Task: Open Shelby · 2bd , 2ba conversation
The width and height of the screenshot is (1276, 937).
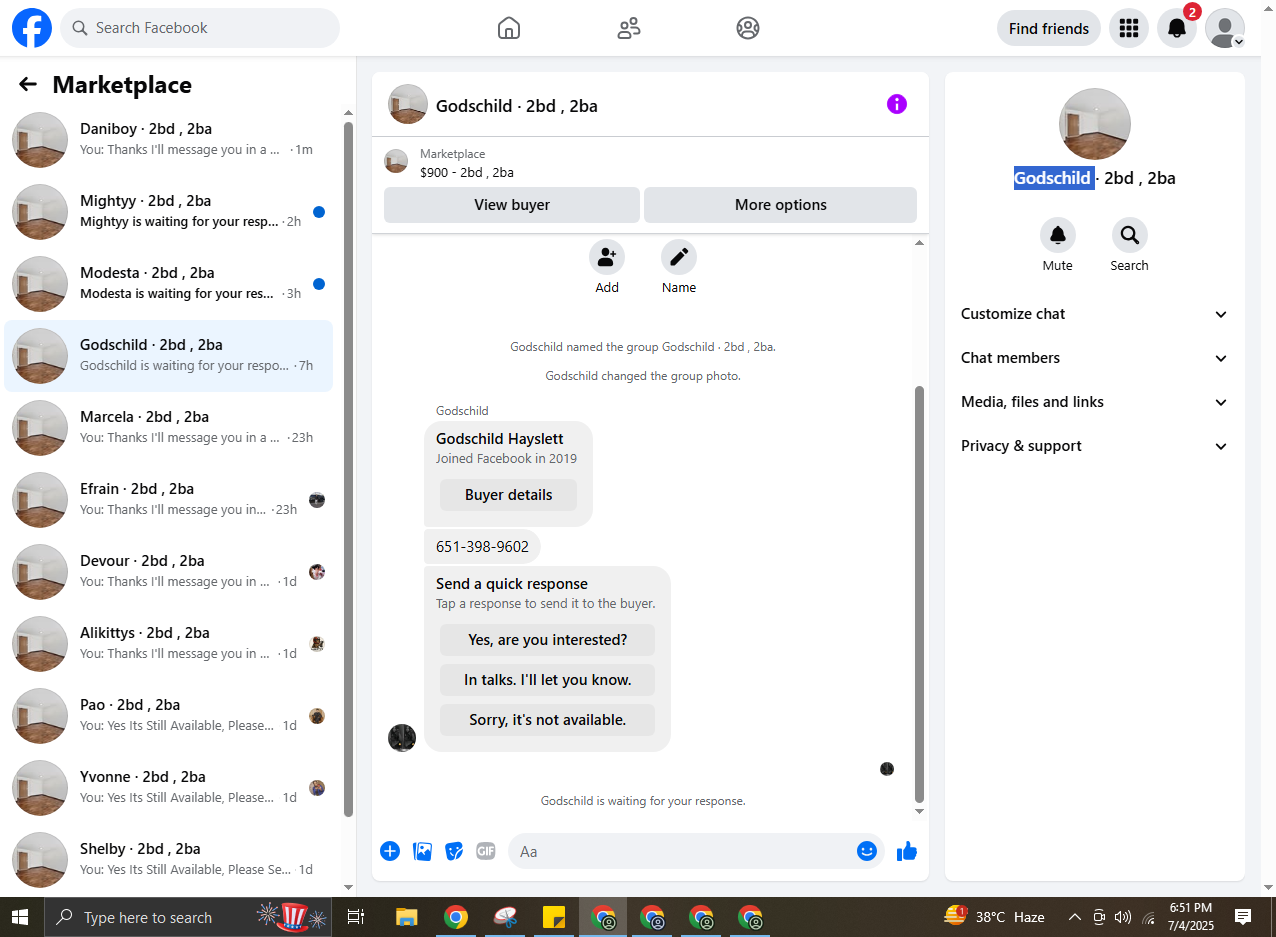Action: coord(169,860)
